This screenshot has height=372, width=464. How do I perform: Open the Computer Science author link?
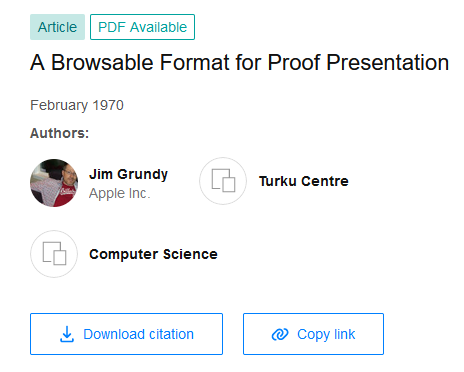tap(153, 254)
